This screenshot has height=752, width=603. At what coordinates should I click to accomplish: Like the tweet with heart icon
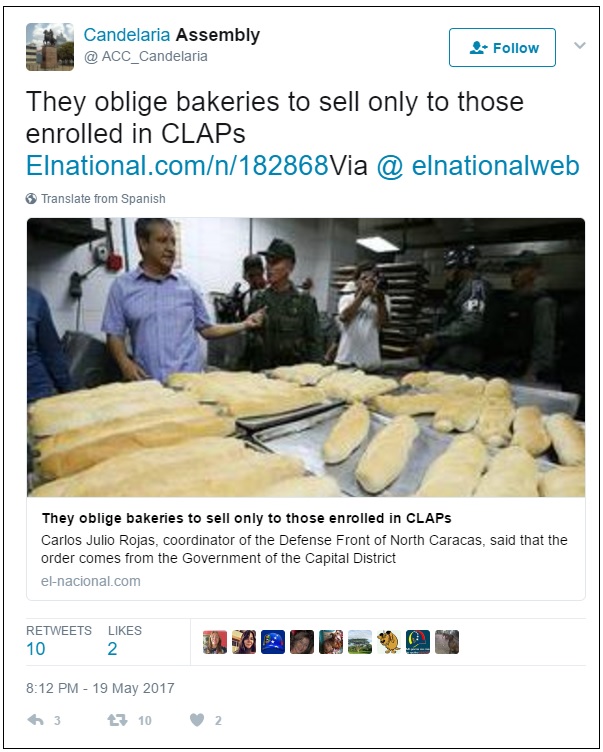click(197, 720)
